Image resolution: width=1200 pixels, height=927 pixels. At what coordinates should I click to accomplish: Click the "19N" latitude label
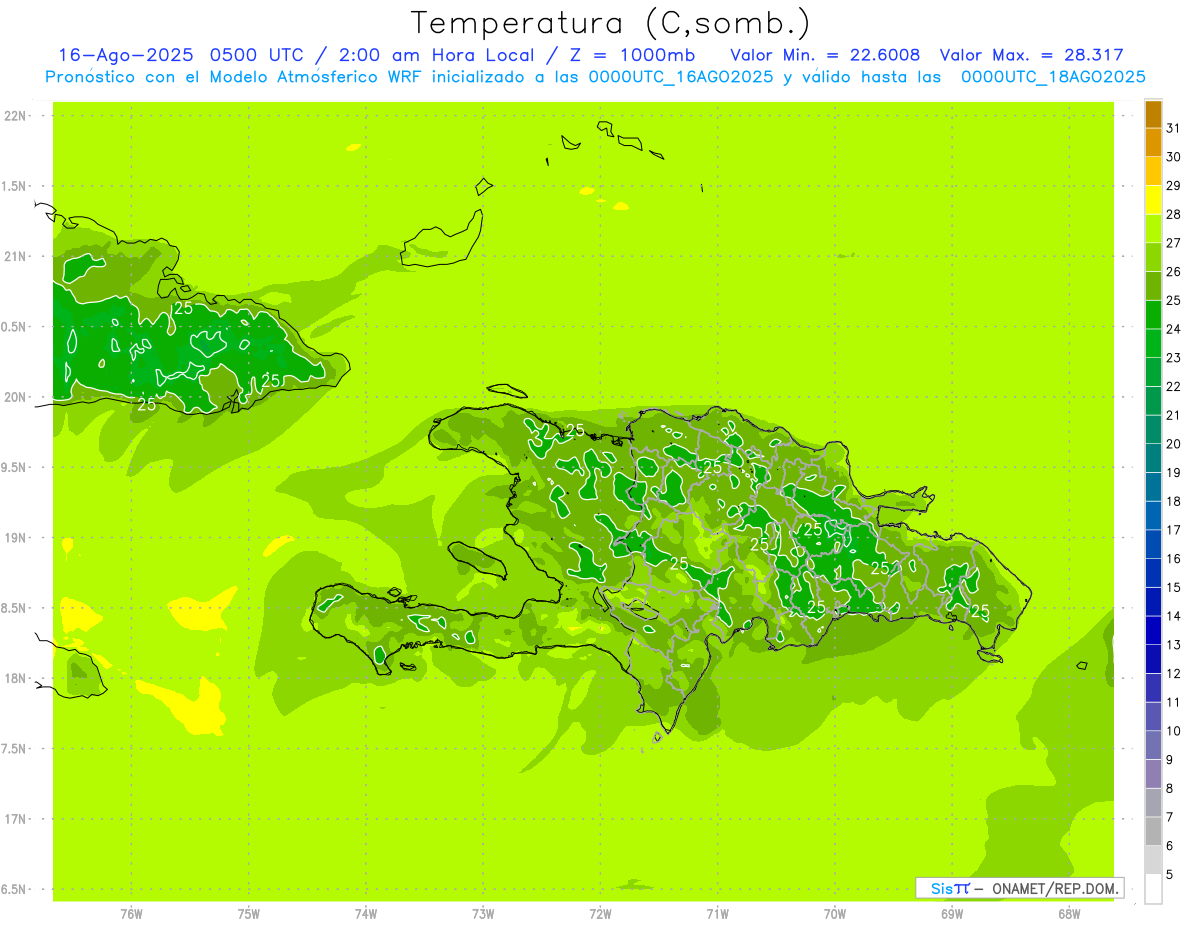[x=17, y=538]
